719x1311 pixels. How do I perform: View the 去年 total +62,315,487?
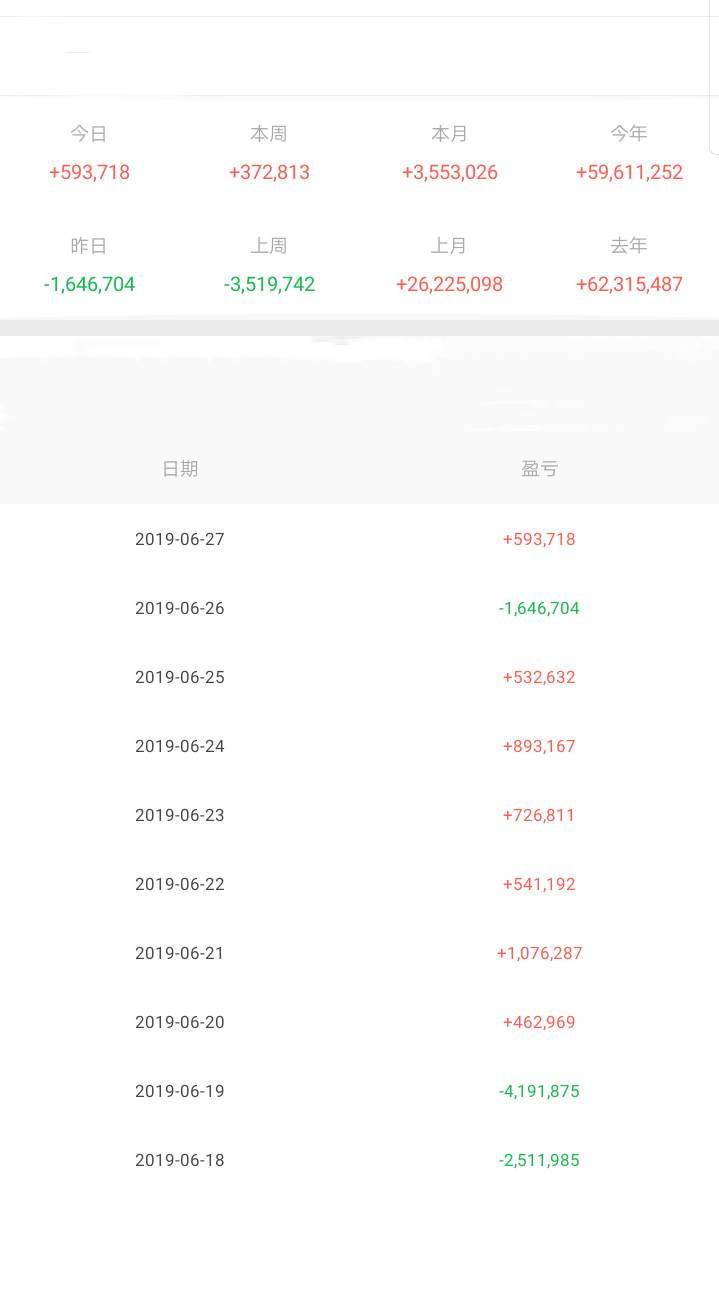pos(629,284)
